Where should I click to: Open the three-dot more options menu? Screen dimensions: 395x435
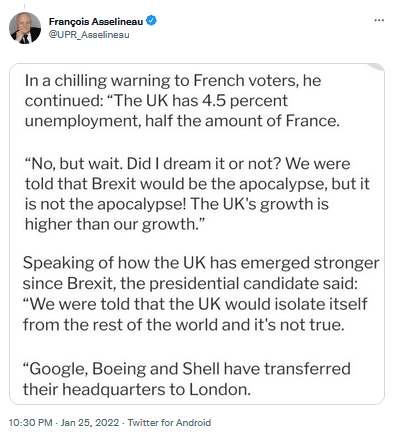tap(379, 21)
